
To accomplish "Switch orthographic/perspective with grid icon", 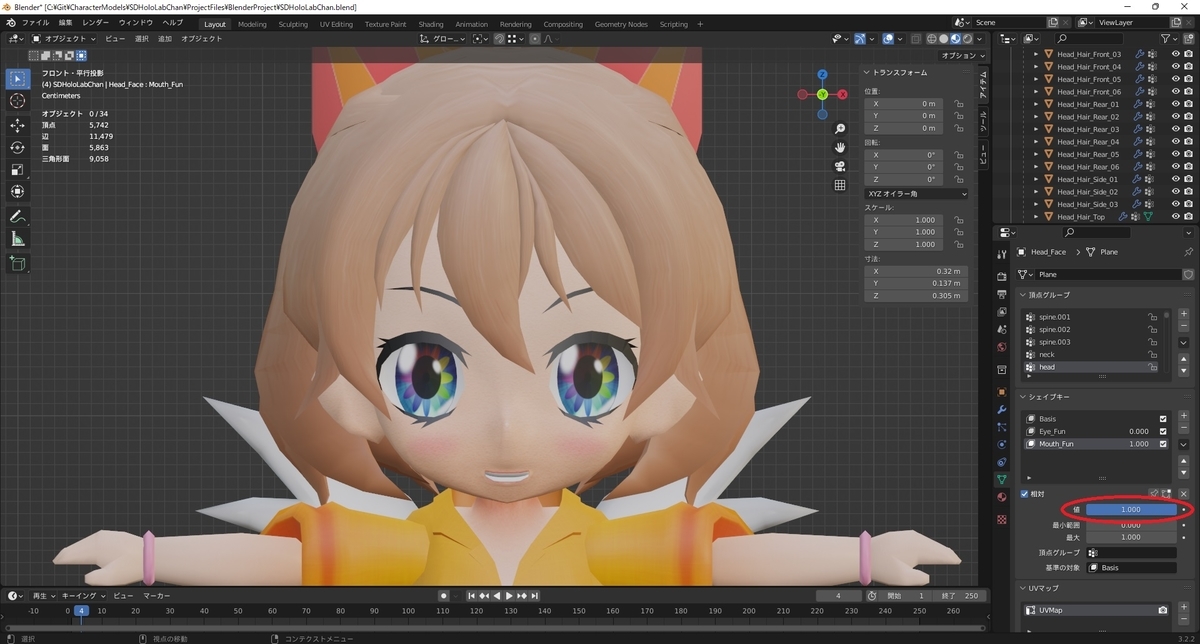I will [841, 185].
